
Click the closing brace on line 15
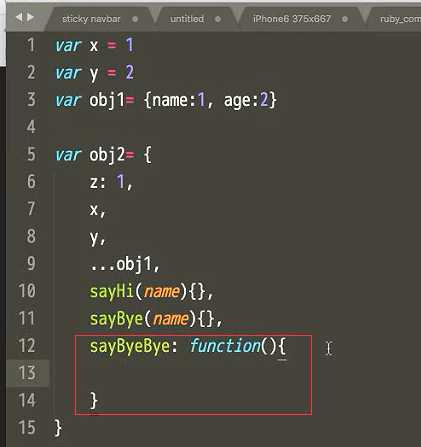click(x=58, y=428)
